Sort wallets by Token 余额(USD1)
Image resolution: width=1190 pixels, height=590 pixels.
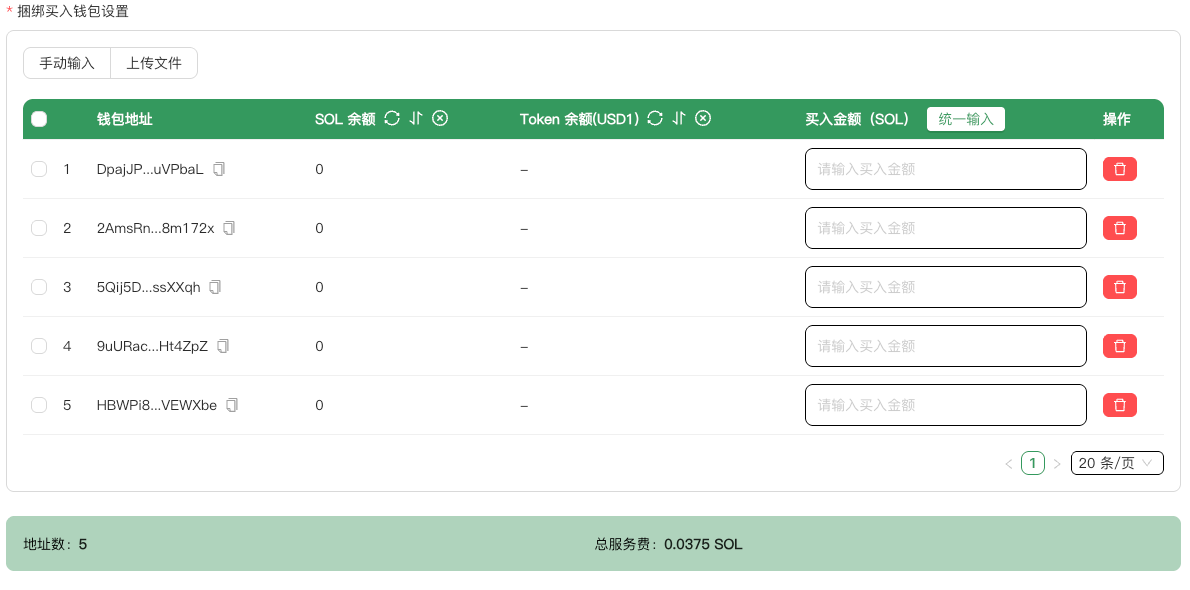[679, 119]
